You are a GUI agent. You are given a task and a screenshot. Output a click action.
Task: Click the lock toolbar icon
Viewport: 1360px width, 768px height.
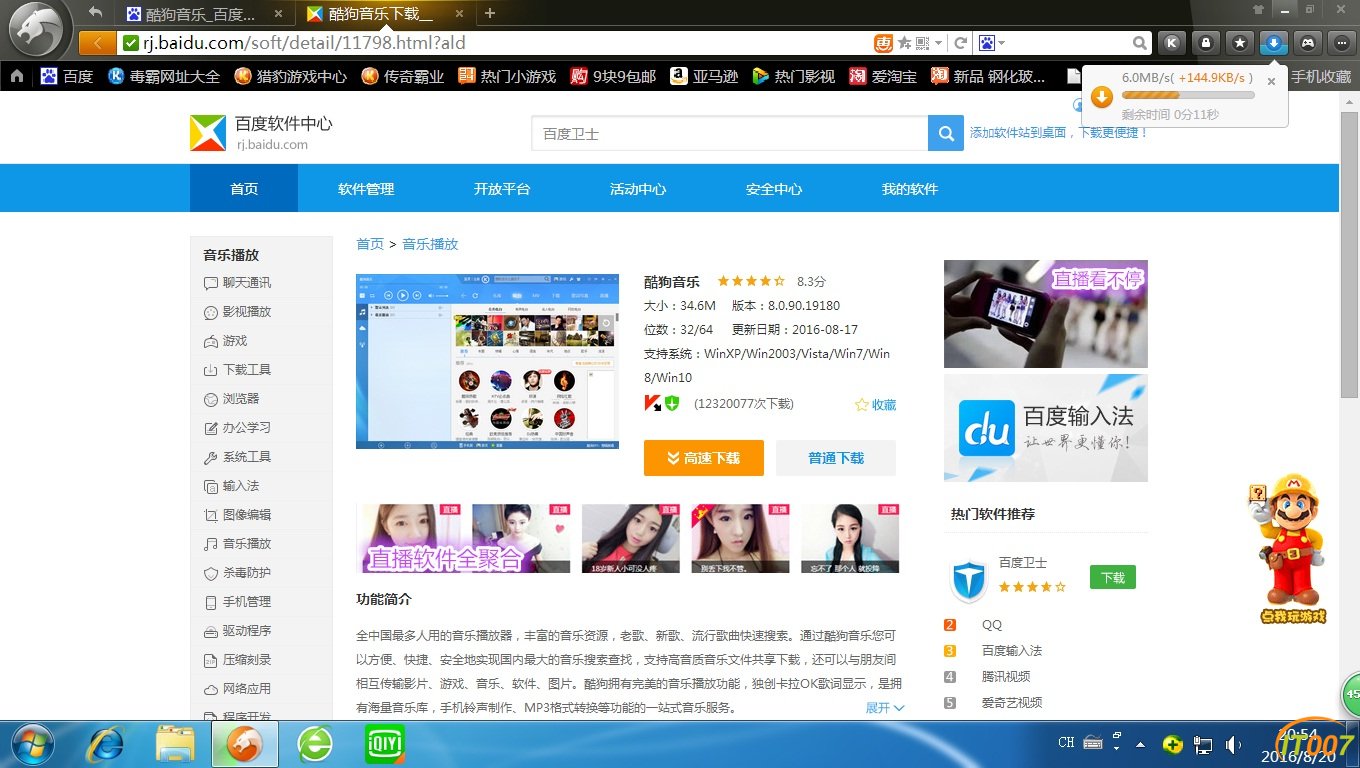pos(1206,43)
